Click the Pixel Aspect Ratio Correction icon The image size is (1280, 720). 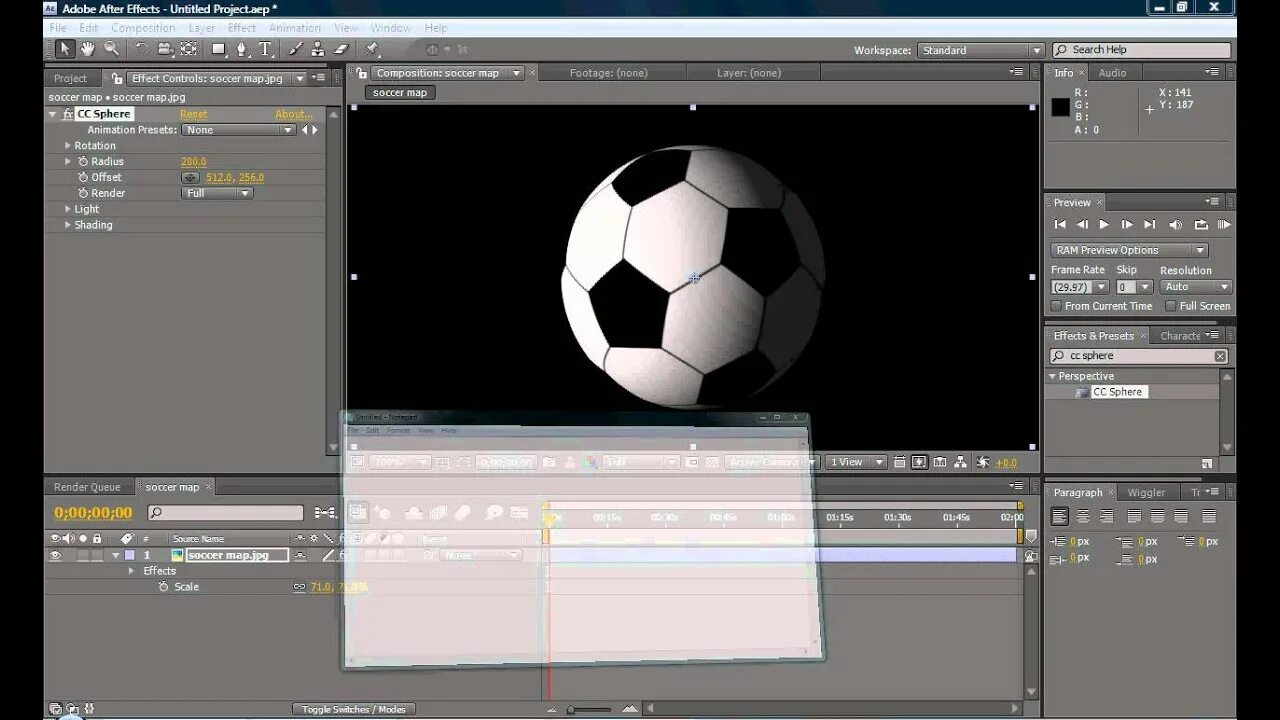899,462
